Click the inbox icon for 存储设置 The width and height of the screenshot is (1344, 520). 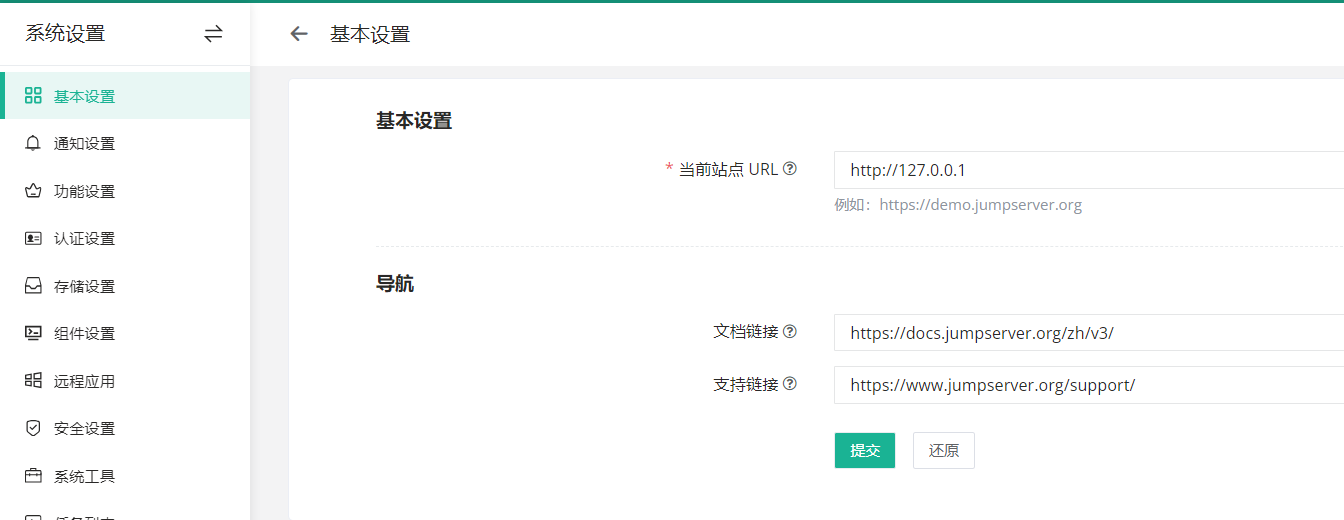click(x=33, y=286)
